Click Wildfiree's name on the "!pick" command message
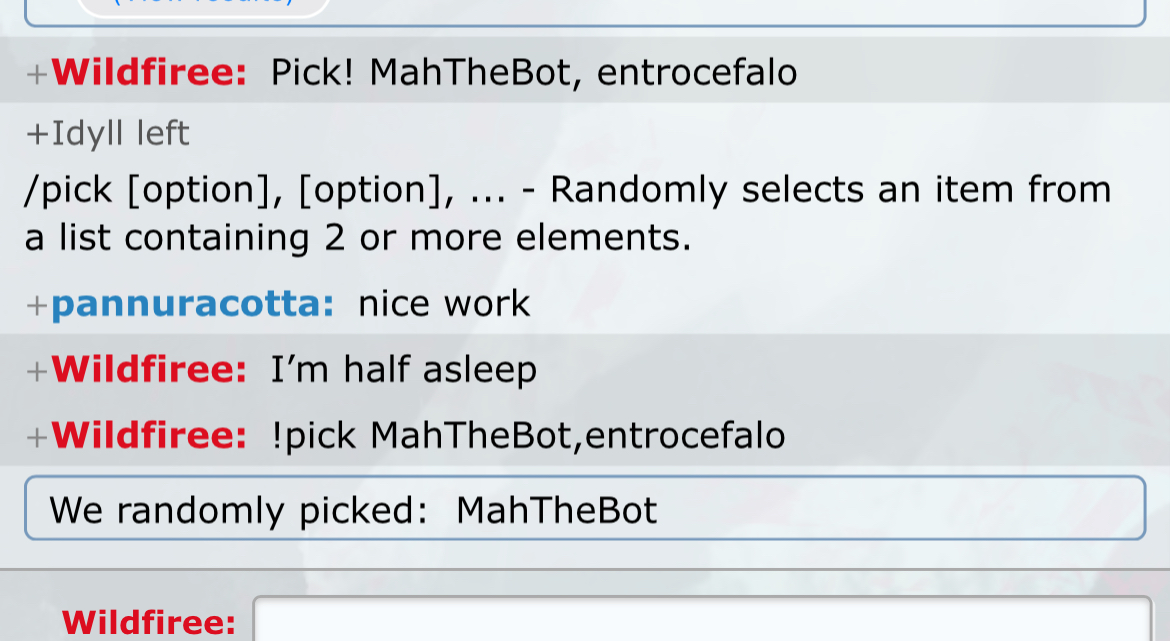The height and width of the screenshot is (641, 1170). click(x=150, y=435)
